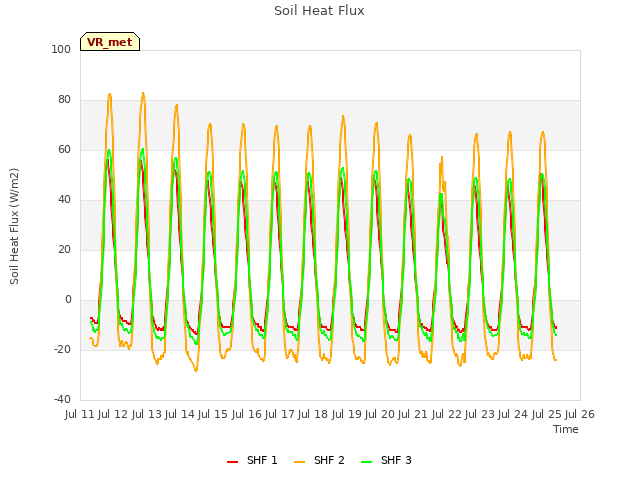Click the Jul 22 x-axis tick label
Image resolution: width=640 pixels, height=480 pixels.
[x=447, y=414]
